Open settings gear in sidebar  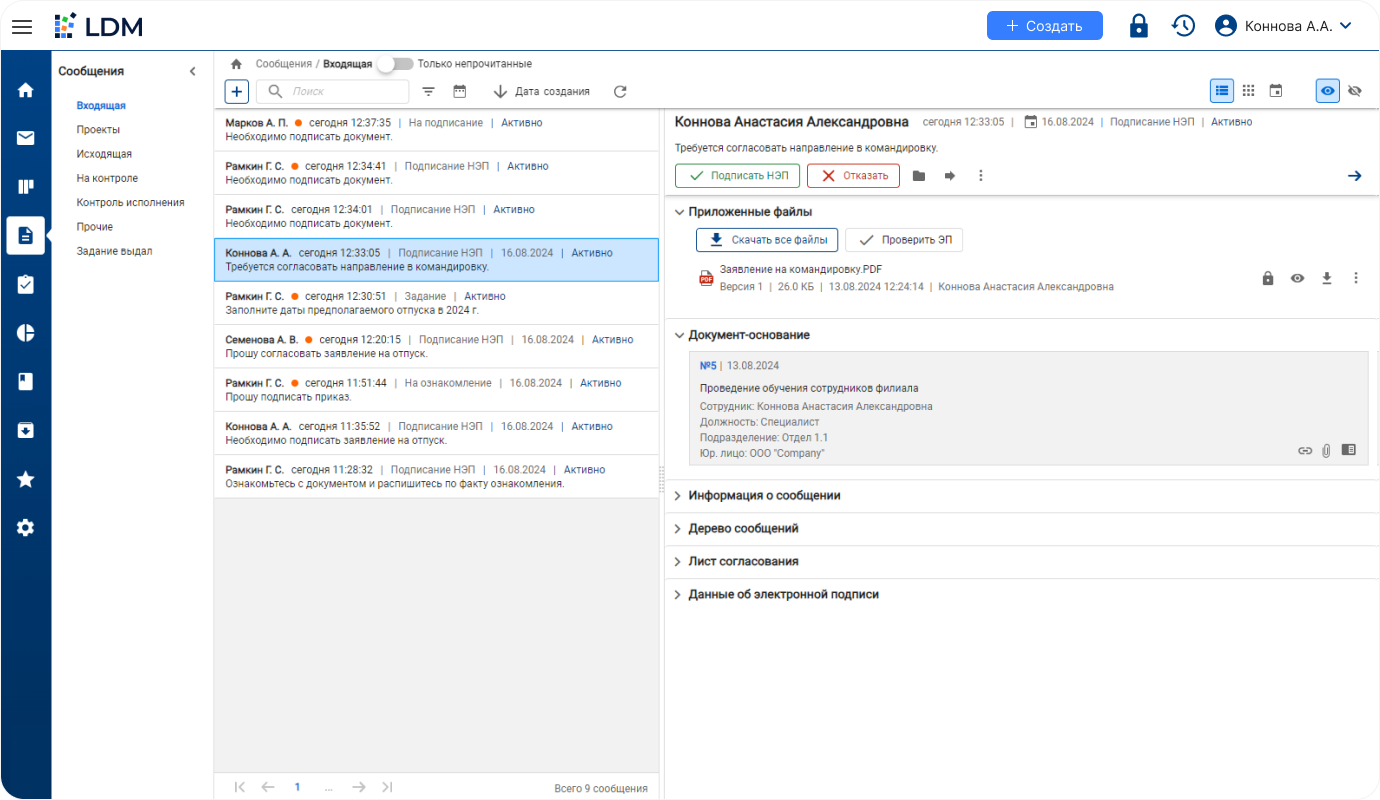point(26,527)
